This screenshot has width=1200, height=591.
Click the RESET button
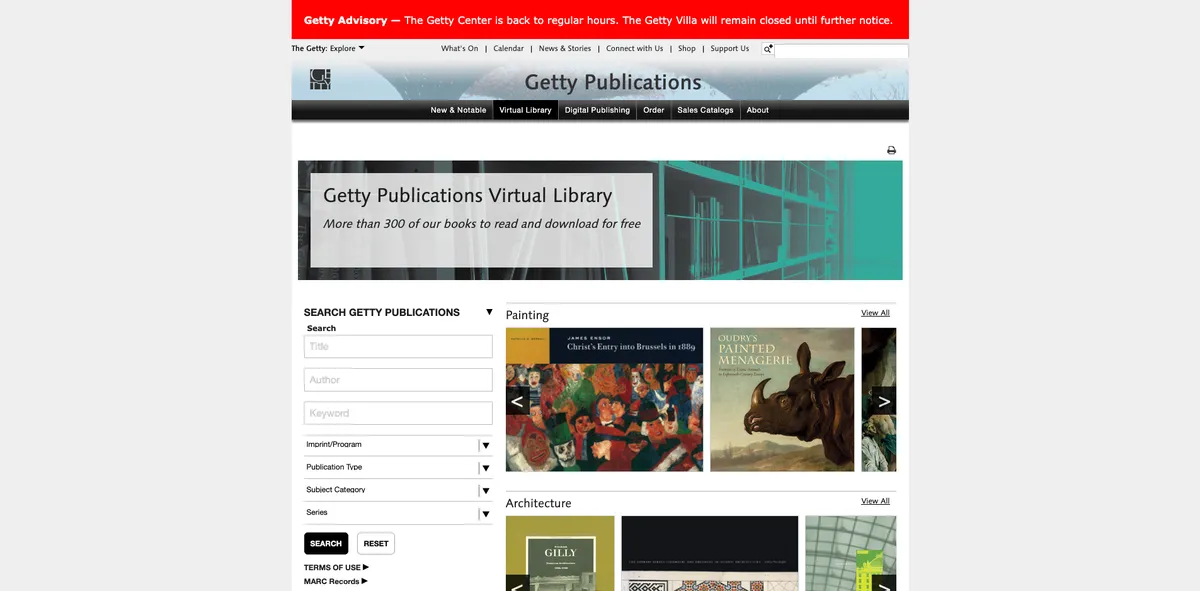[376, 543]
